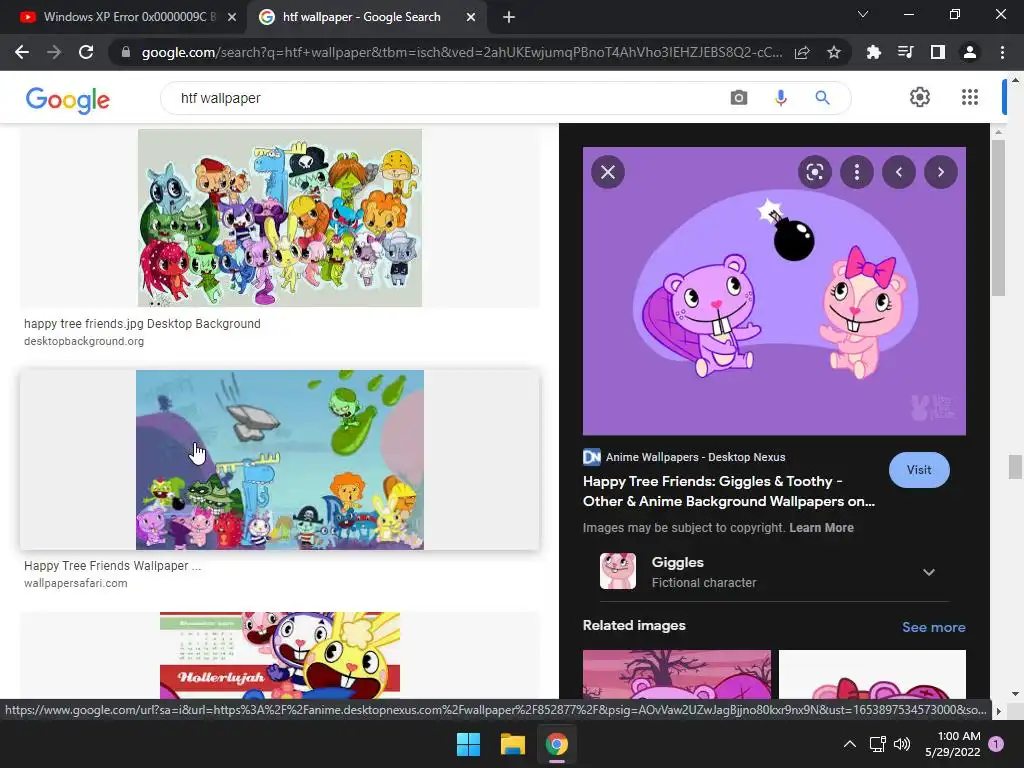Image resolution: width=1024 pixels, height=768 pixels.
Task: Click the preview panel scrollbar thumb
Action: [x=998, y=218]
